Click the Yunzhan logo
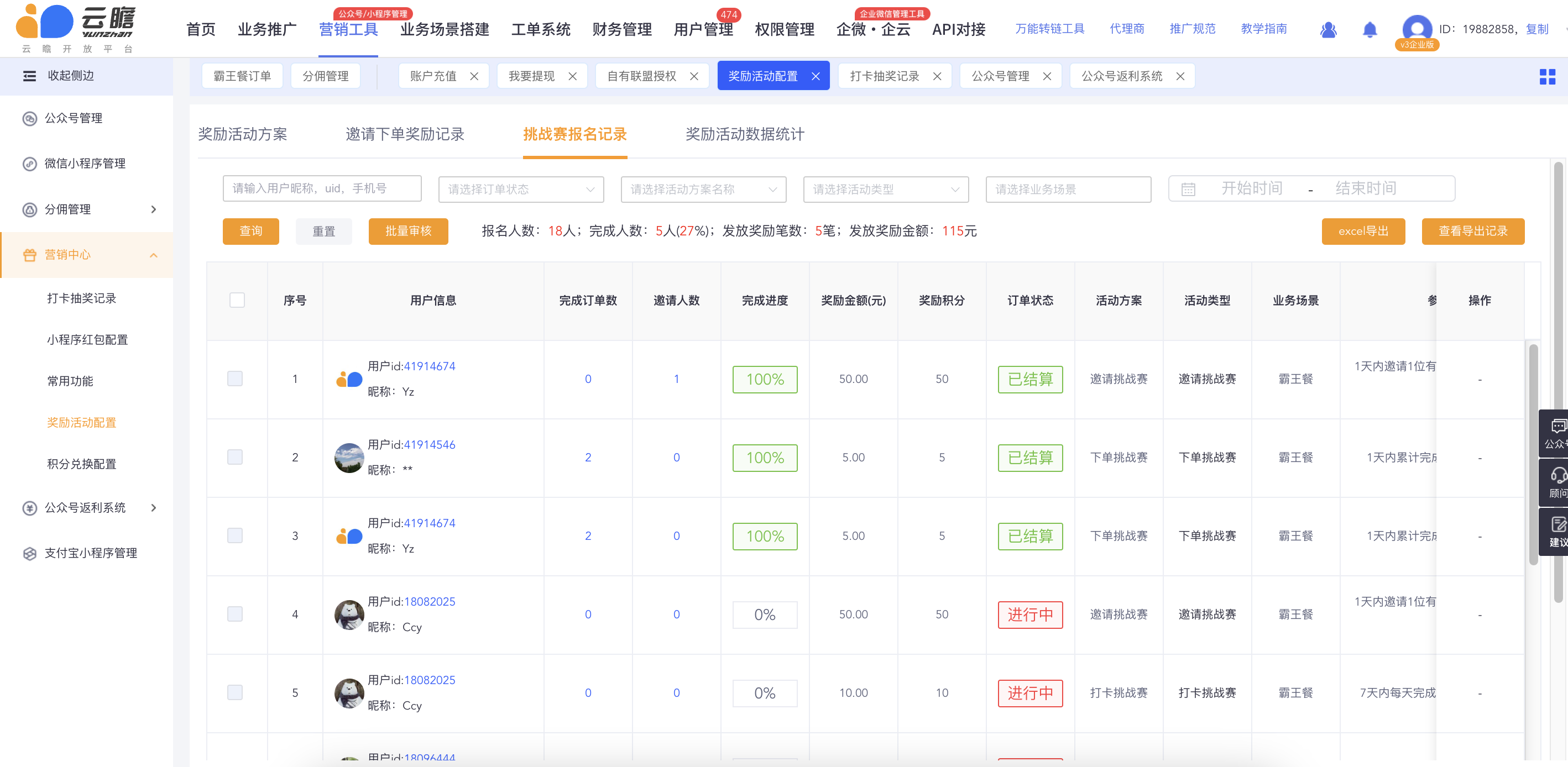The width and height of the screenshot is (1568, 767). point(76,28)
